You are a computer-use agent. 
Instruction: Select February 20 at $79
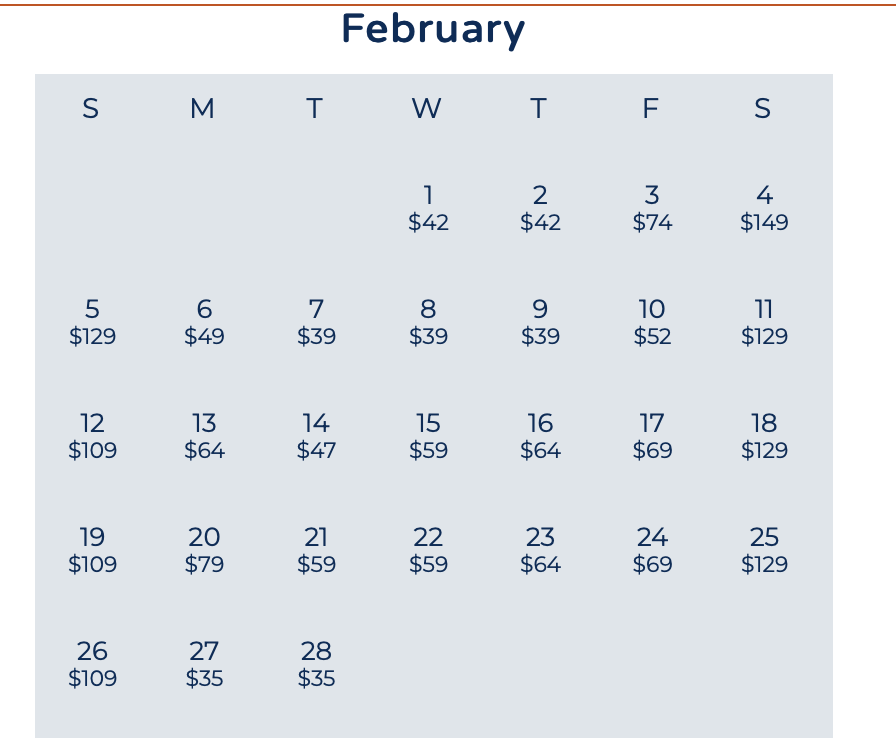[204, 550]
